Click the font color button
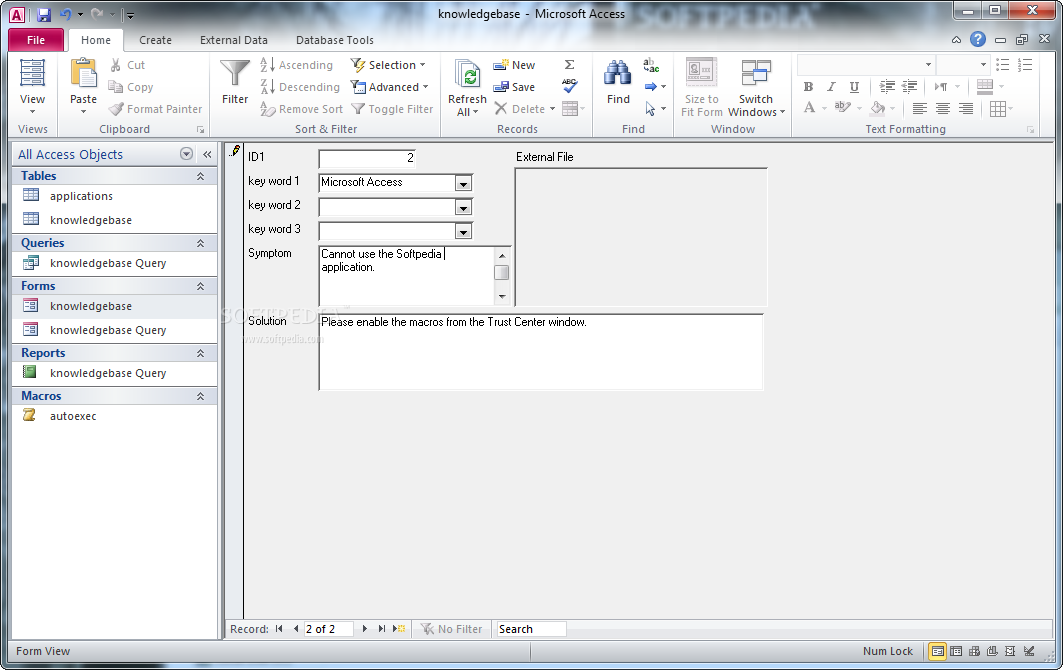Screen dimensions: 1063x670 tap(809, 108)
